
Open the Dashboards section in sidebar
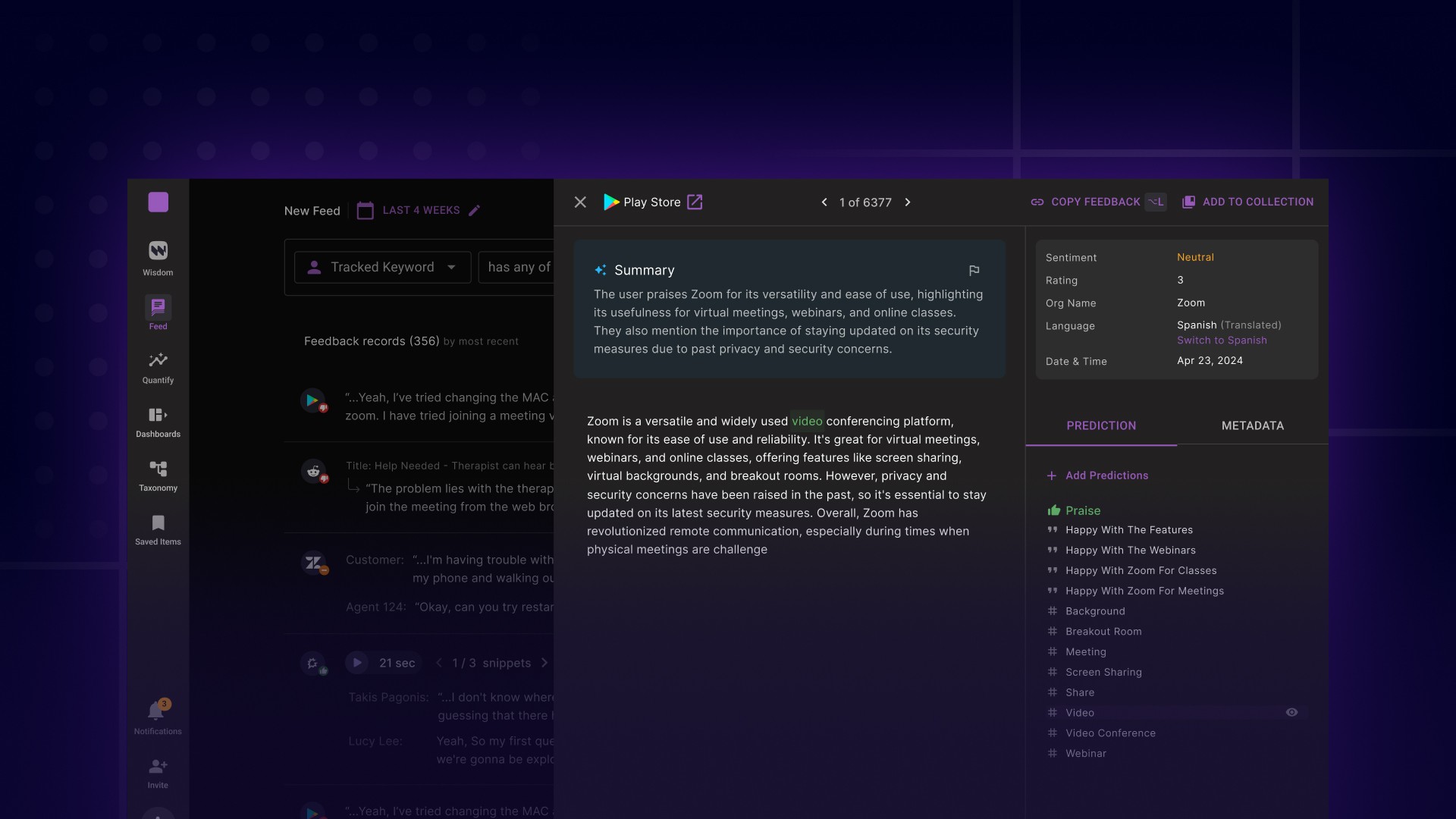coord(158,422)
